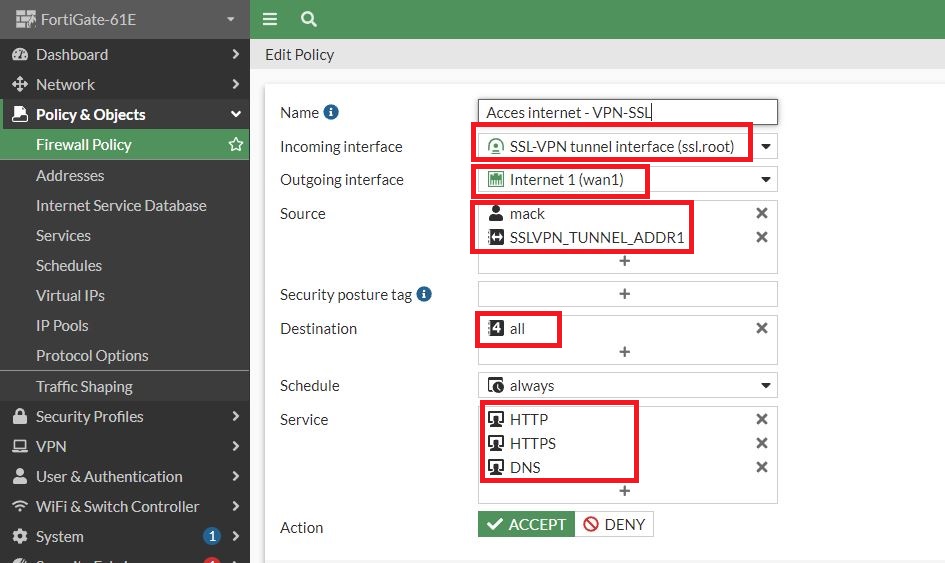
Task: Add a Security posture tag entry
Action: pyautogui.click(x=625, y=294)
